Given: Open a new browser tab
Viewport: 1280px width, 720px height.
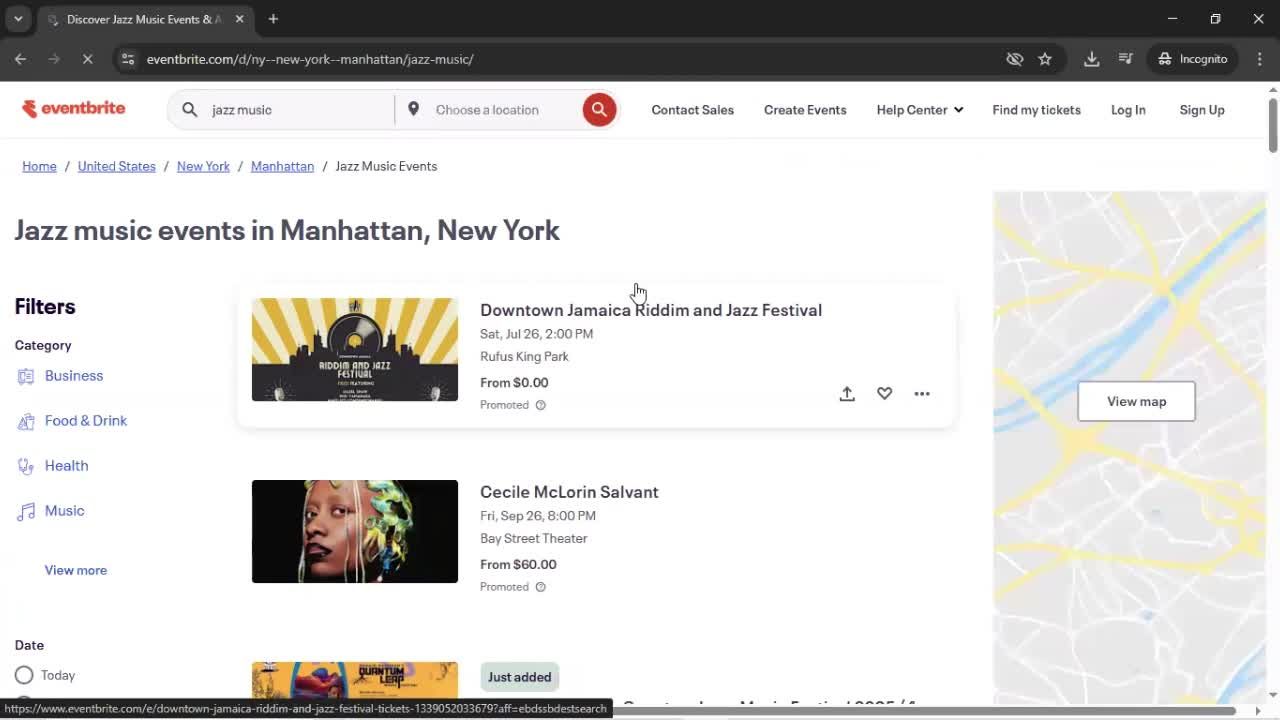Looking at the screenshot, I should 273,19.
